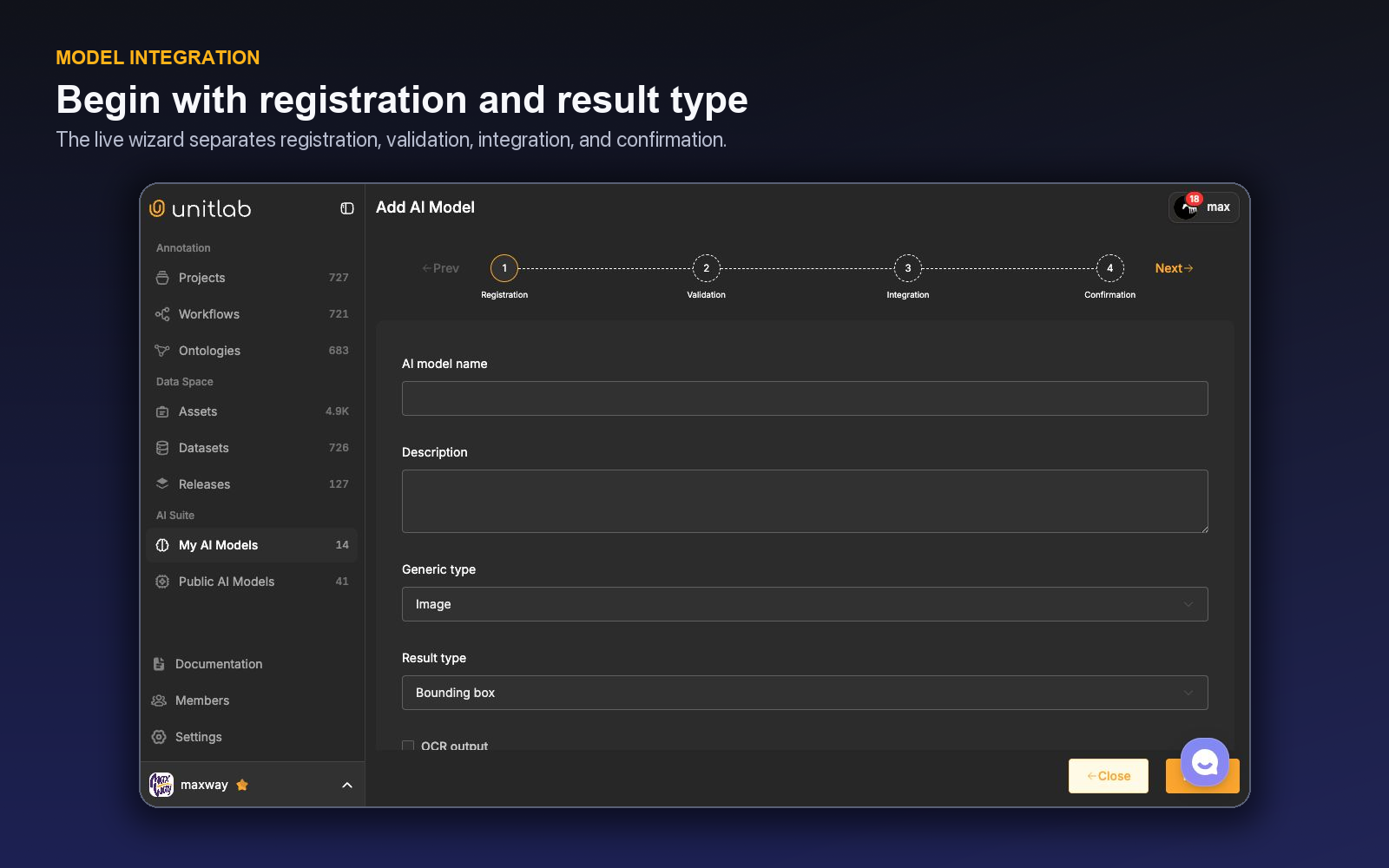Image resolution: width=1389 pixels, height=868 pixels.
Task: Click the Description textarea resize handle
Action: [x=1203, y=528]
